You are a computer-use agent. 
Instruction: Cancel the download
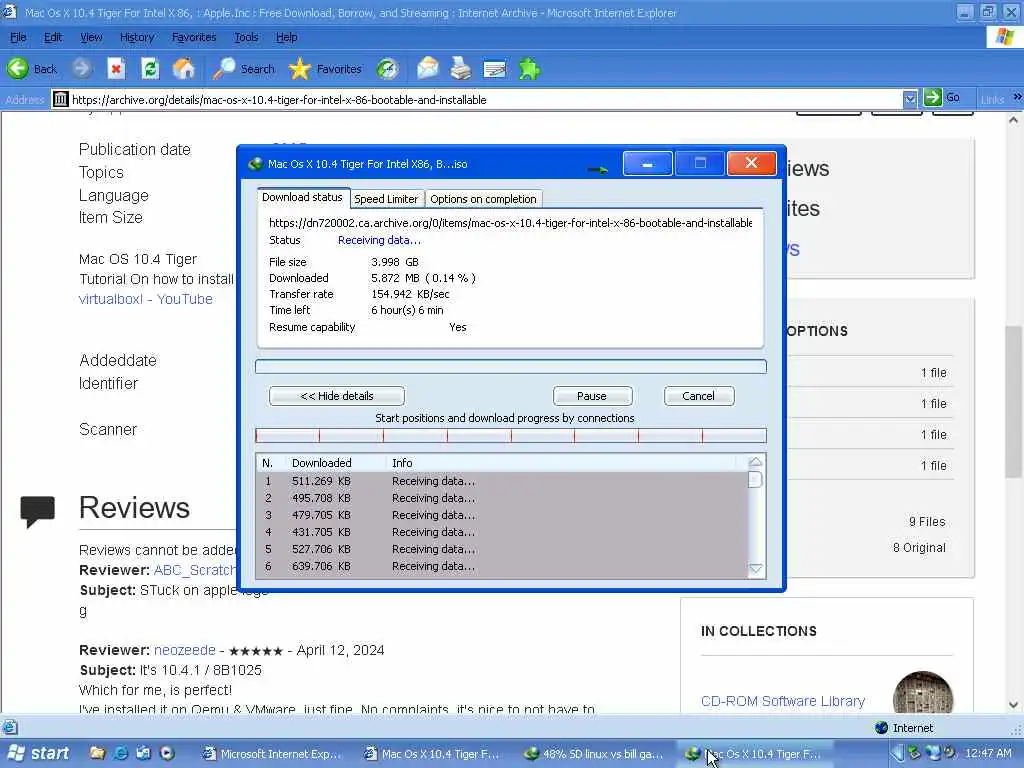tap(699, 396)
